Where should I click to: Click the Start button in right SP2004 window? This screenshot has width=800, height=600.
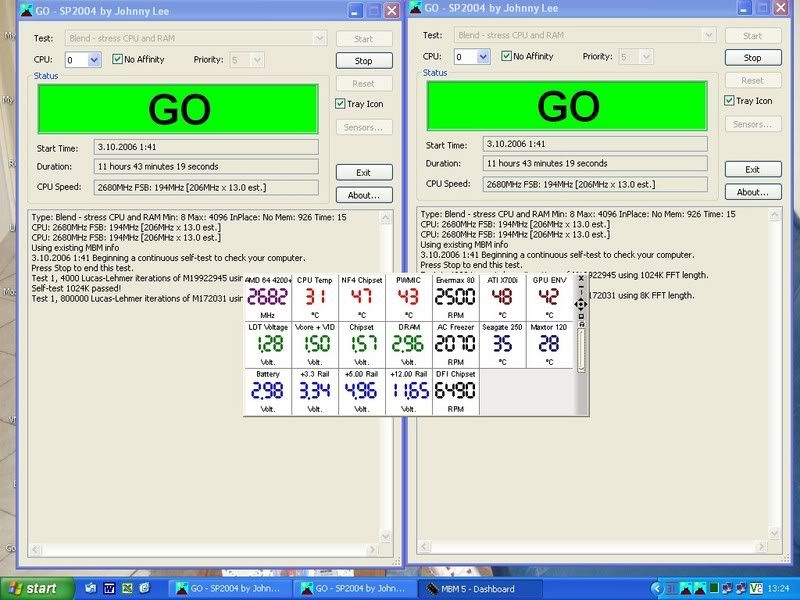tap(753, 36)
